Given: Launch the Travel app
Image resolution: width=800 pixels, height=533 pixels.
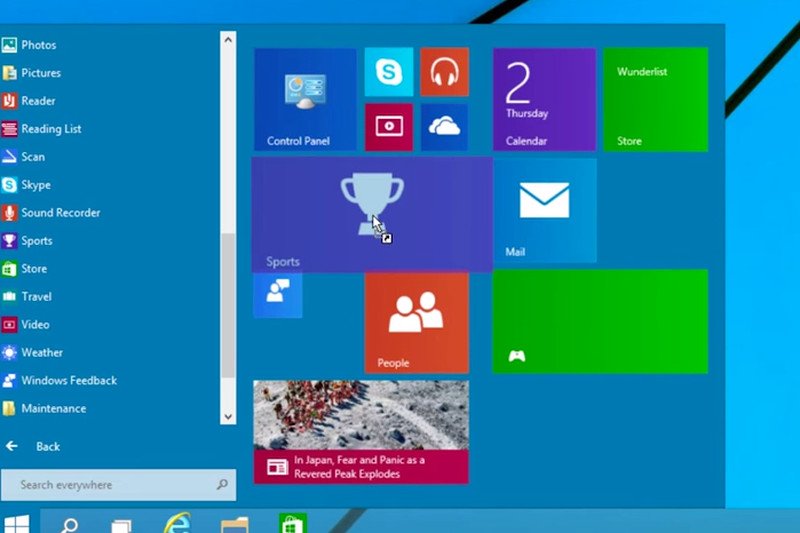Looking at the screenshot, I should 27,297.
